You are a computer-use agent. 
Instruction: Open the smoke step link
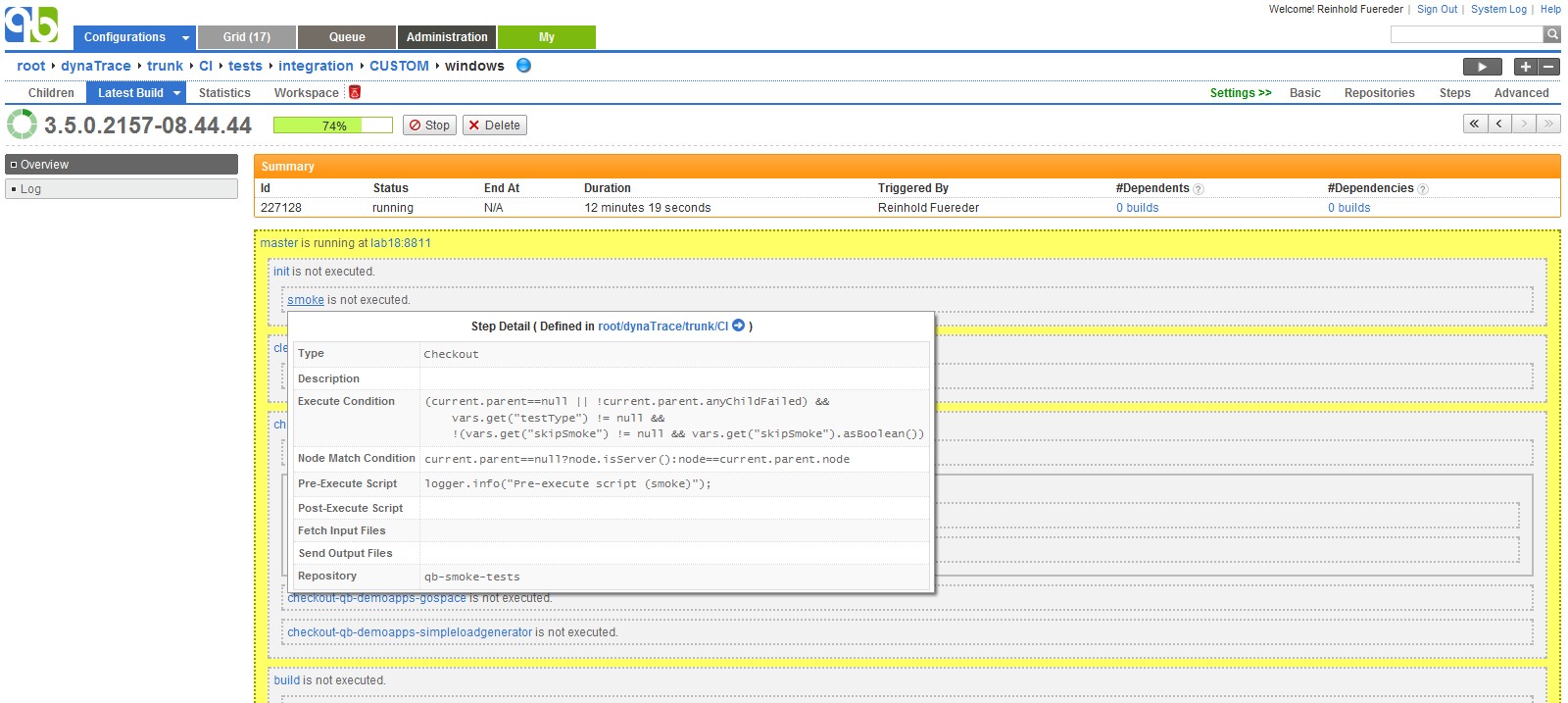coord(305,300)
